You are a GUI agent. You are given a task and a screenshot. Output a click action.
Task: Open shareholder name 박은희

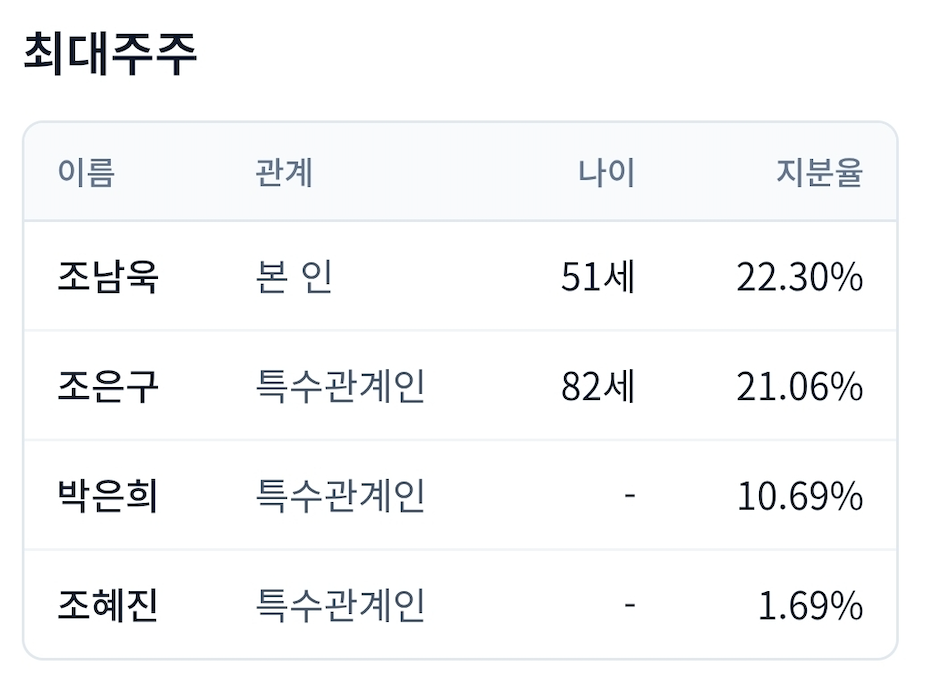108,496
